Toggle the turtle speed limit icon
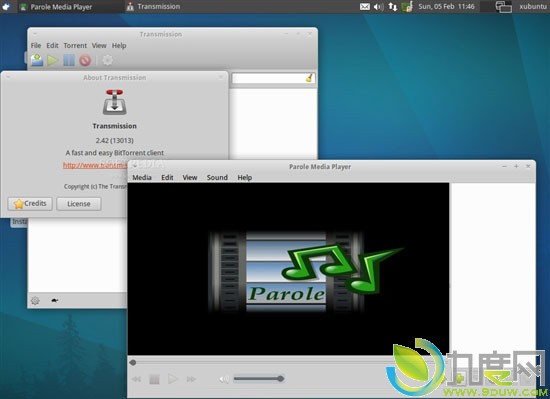Image resolution: width=550 pixels, height=399 pixels. click(55, 300)
